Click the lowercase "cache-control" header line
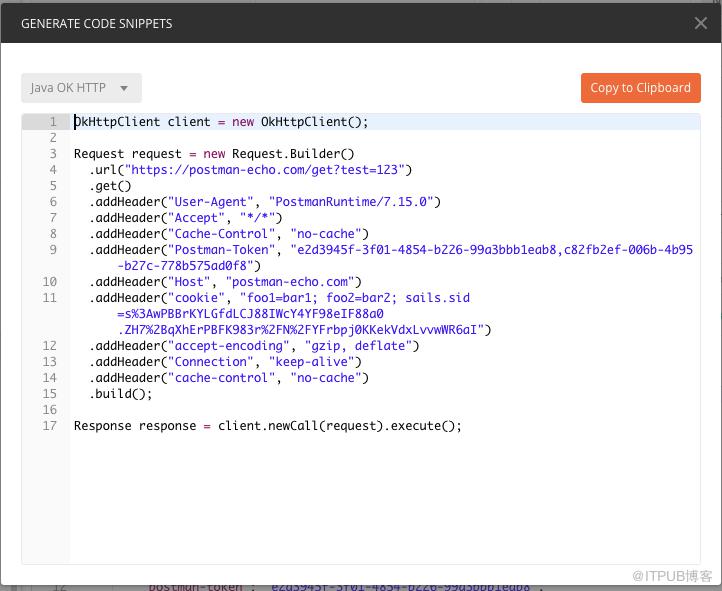 click(229, 378)
